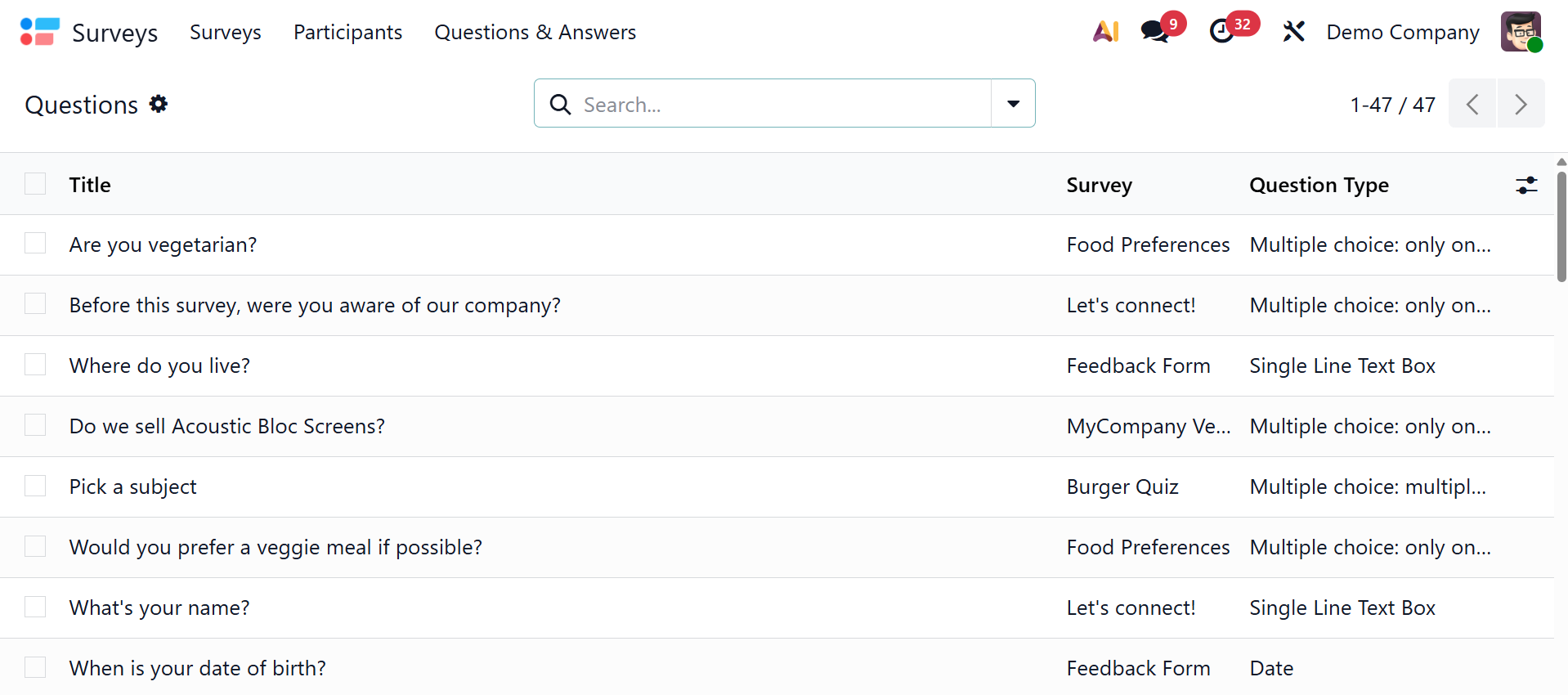Click the user avatar picture
Screen dimensions: 1568x695
[1521, 32]
